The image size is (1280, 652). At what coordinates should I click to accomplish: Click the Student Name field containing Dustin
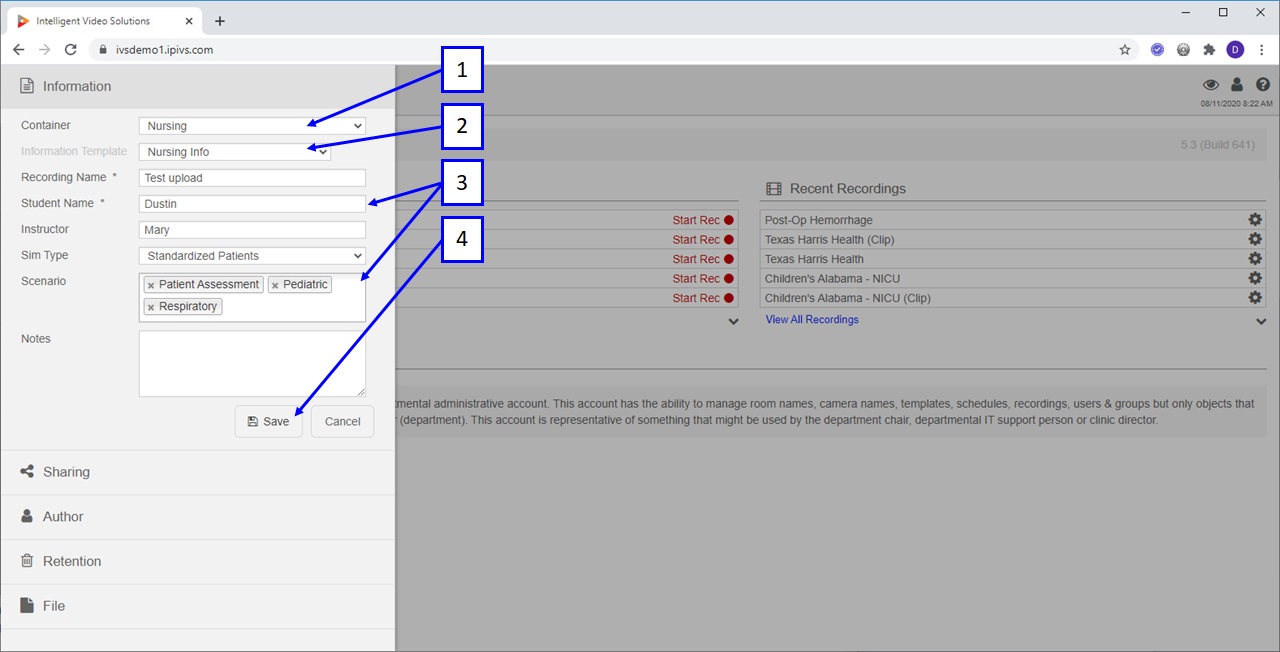pyautogui.click(x=252, y=204)
